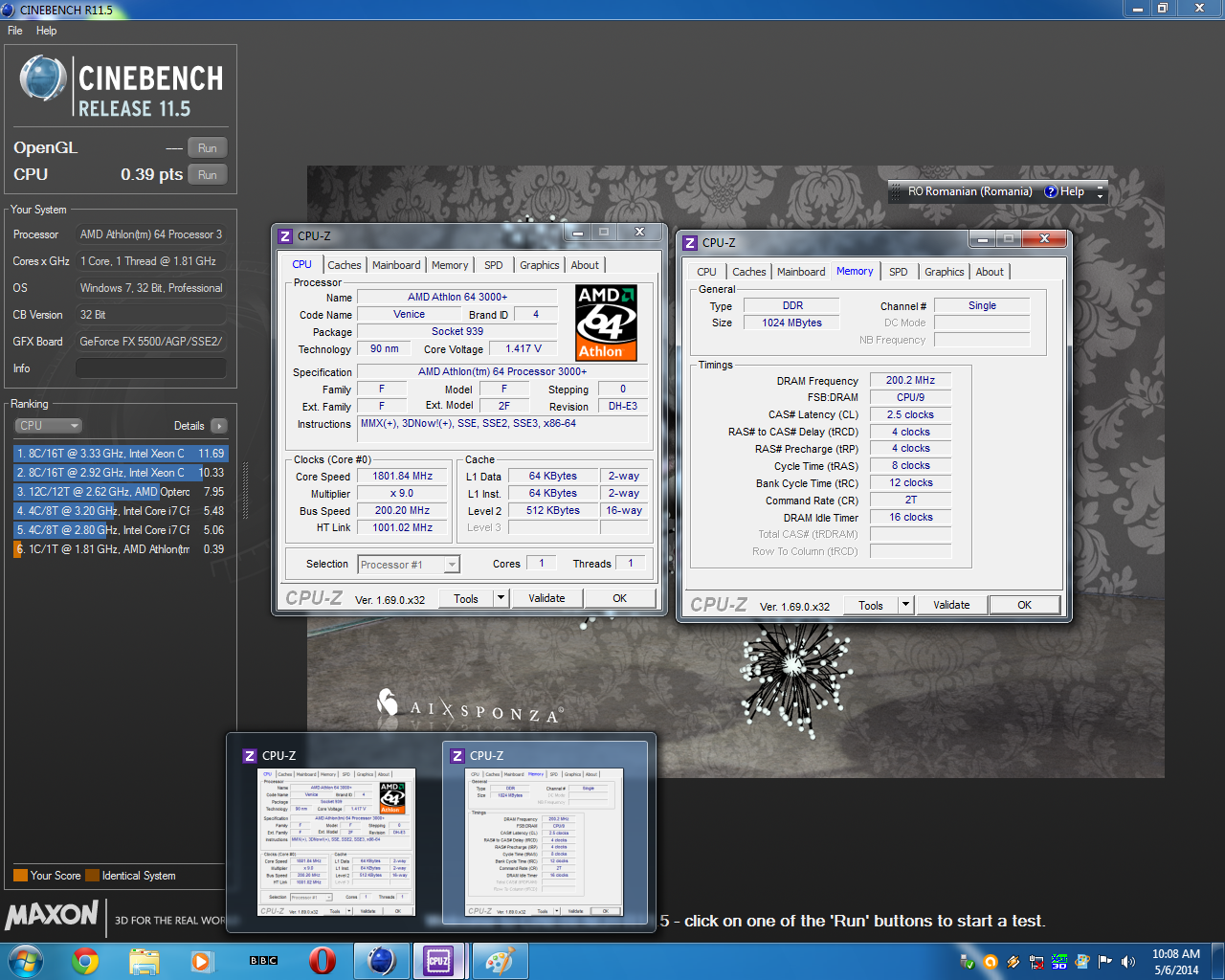Click the Cinebench logo sphere

tap(42, 79)
